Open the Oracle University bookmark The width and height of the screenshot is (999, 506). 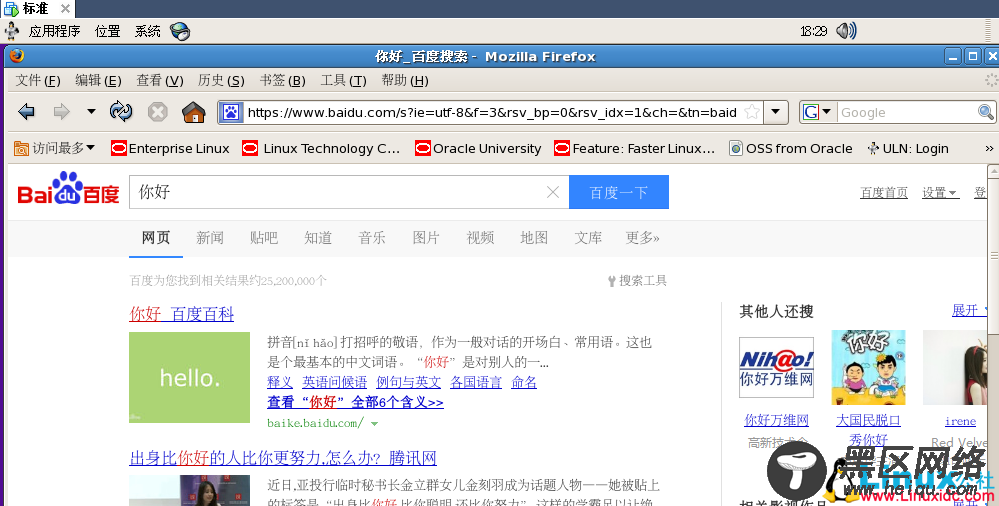(x=478, y=148)
